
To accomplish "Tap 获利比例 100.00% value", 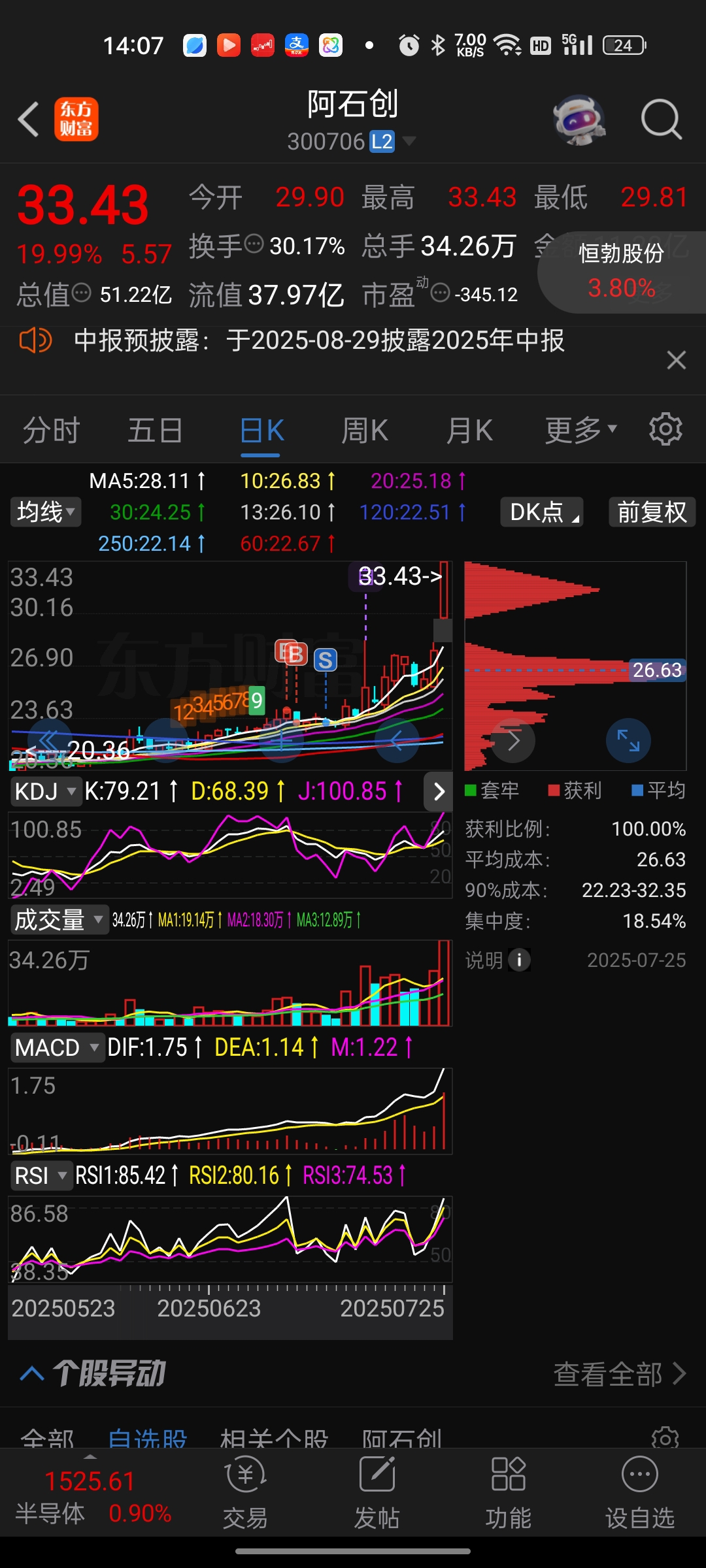I will pyautogui.click(x=648, y=828).
